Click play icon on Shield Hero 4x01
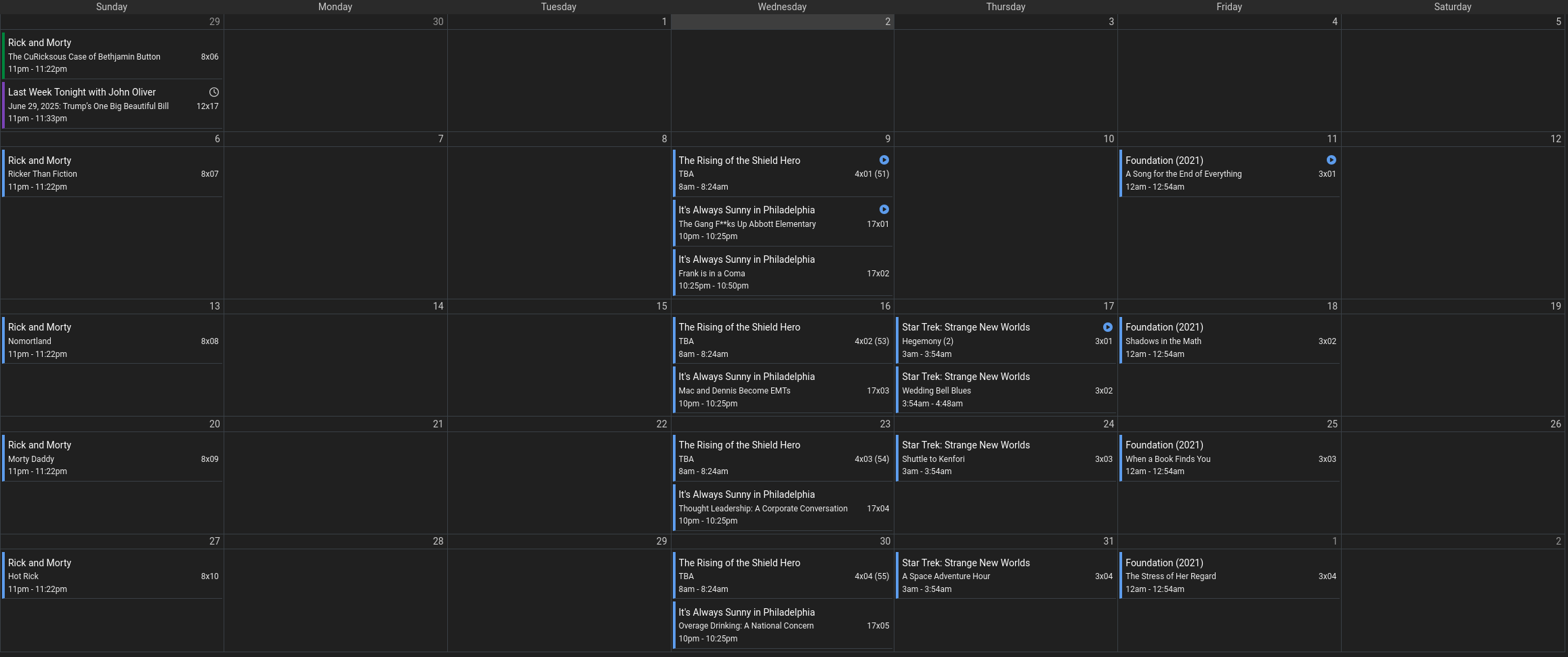 pyautogui.click(x=884, y=160)
